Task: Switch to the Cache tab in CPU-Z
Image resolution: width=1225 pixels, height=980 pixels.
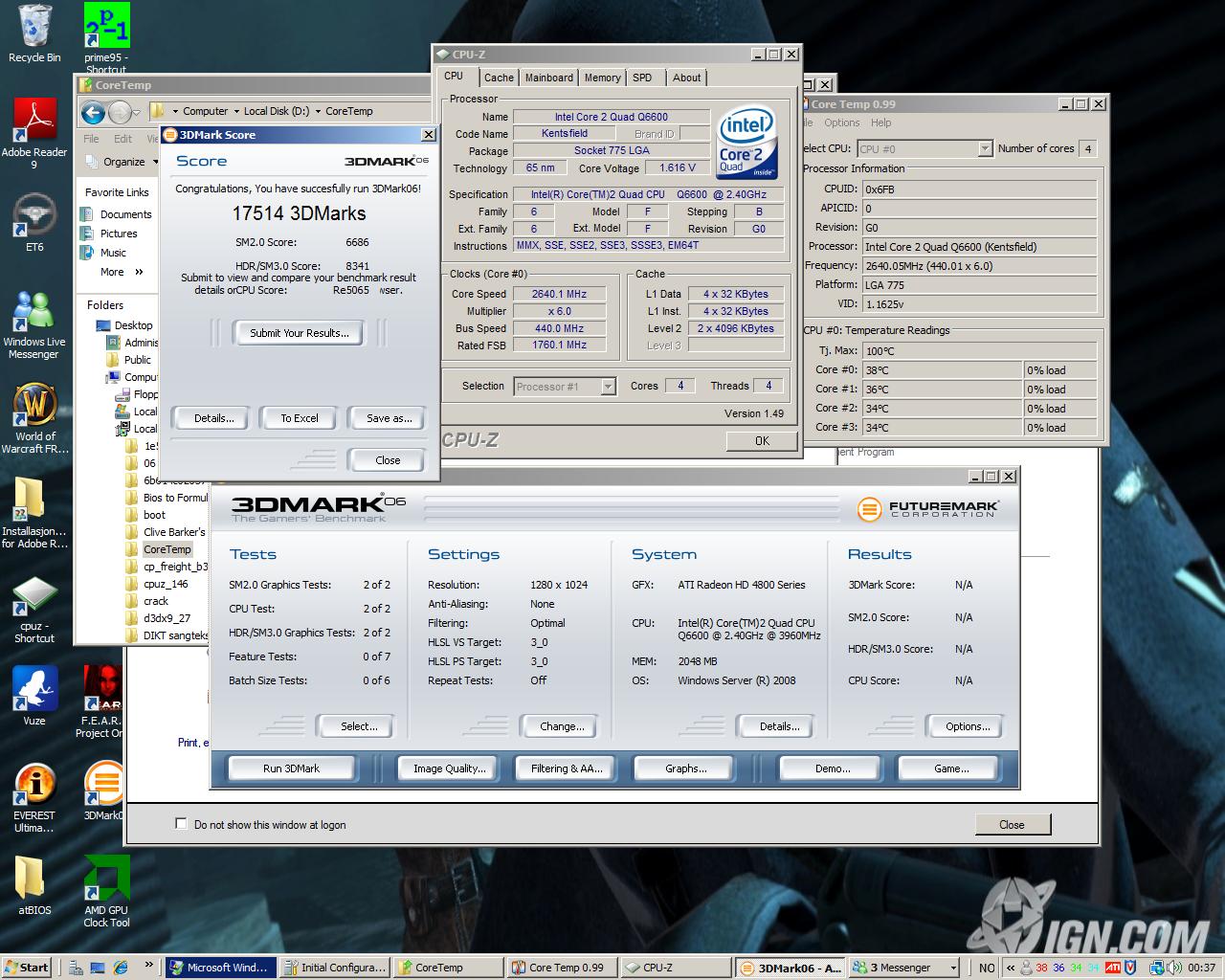Action: coord(499,78)
